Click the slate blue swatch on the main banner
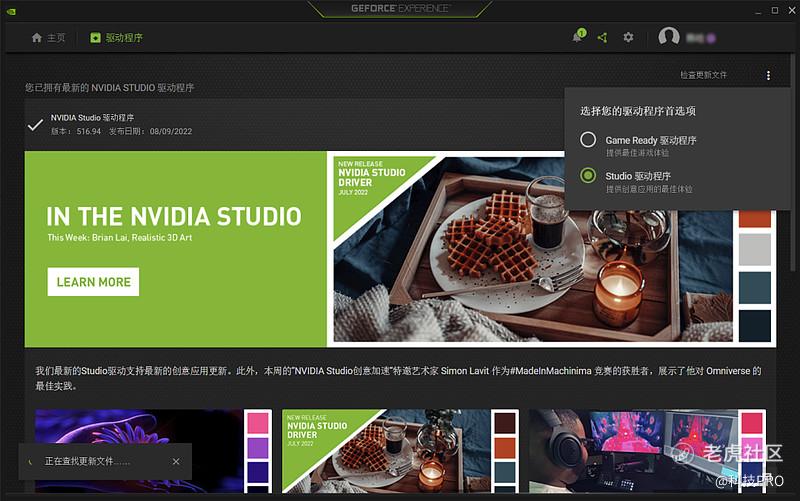The image size is (800, 501). pos(755,288)
